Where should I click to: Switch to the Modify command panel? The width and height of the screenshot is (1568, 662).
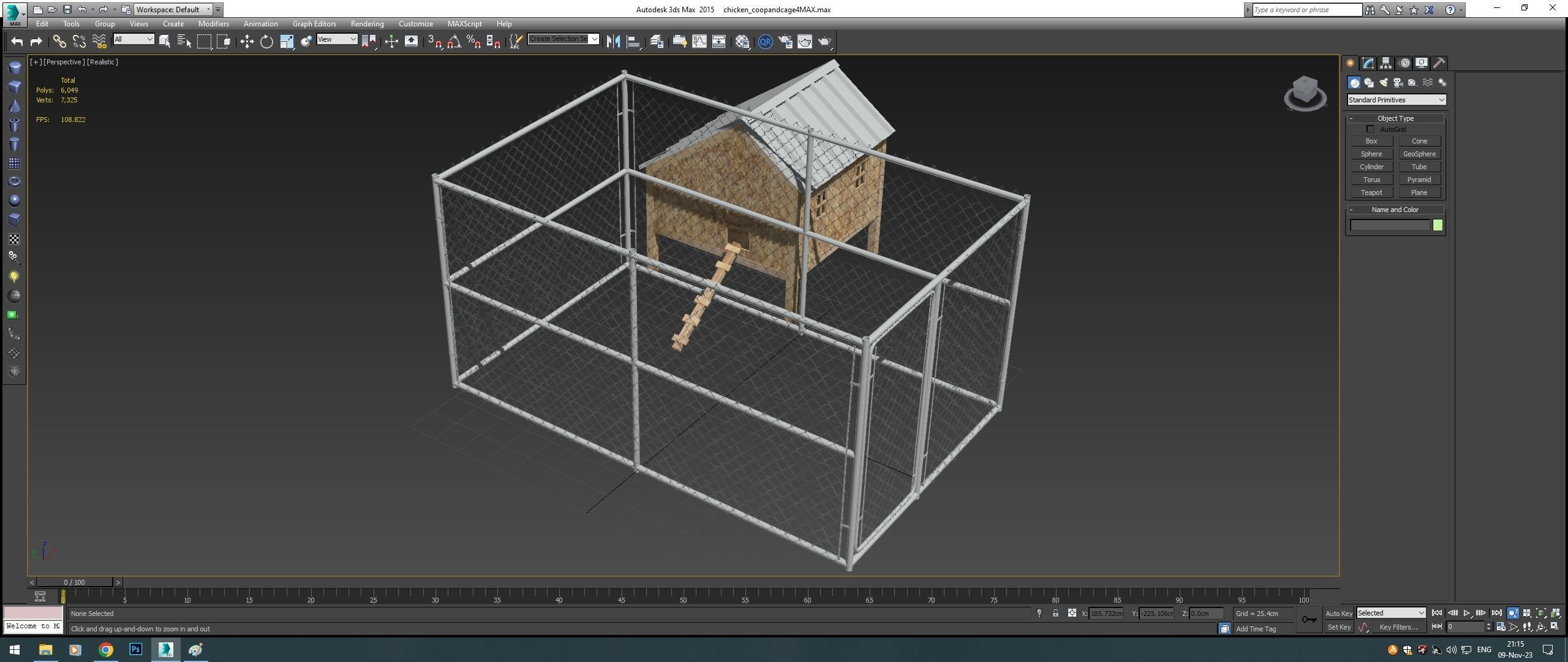tap(1368, 63)
